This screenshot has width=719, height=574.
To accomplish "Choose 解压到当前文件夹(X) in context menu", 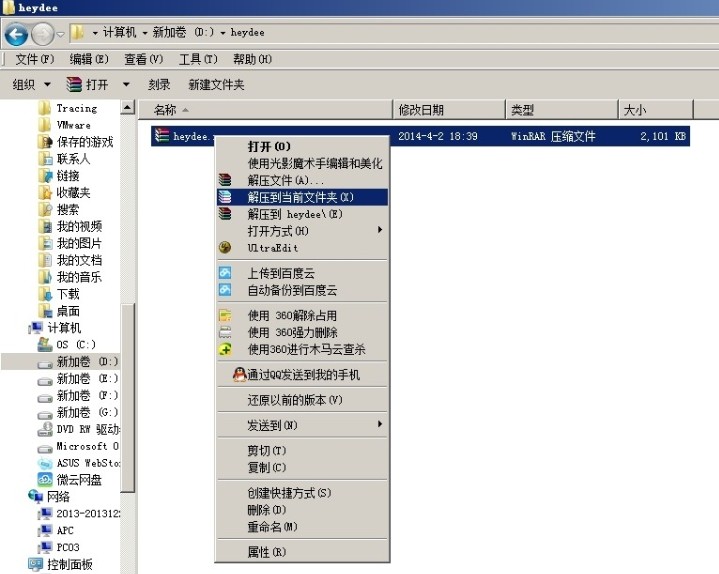I will point(303,197).
